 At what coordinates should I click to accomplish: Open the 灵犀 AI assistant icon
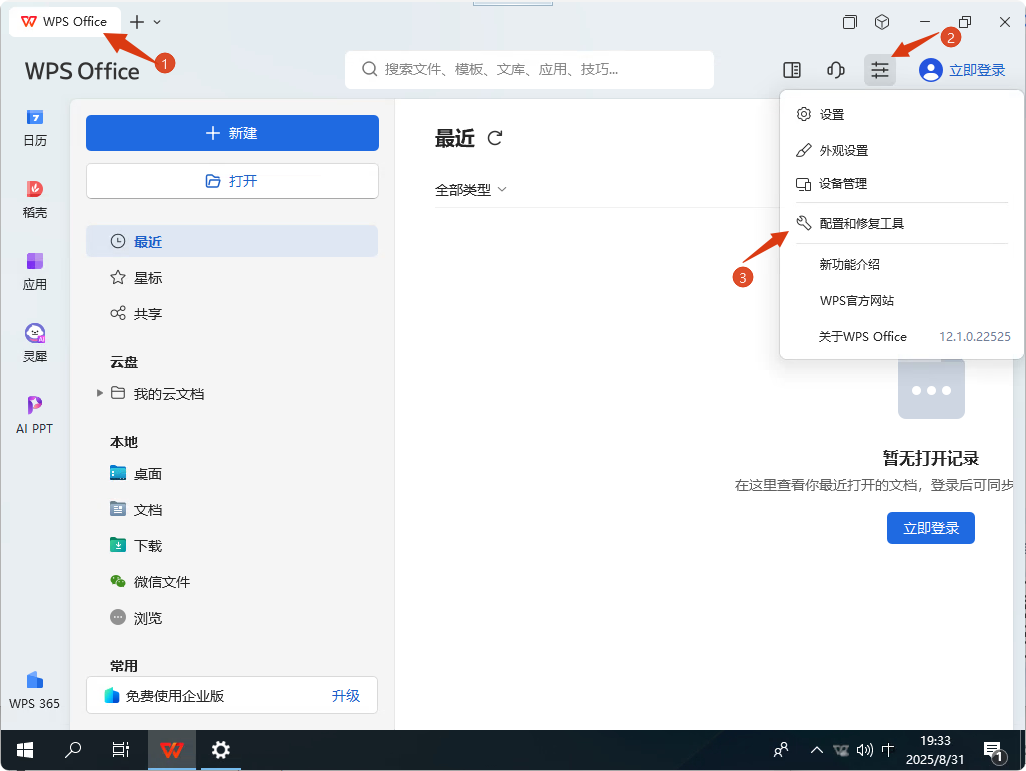35,342
